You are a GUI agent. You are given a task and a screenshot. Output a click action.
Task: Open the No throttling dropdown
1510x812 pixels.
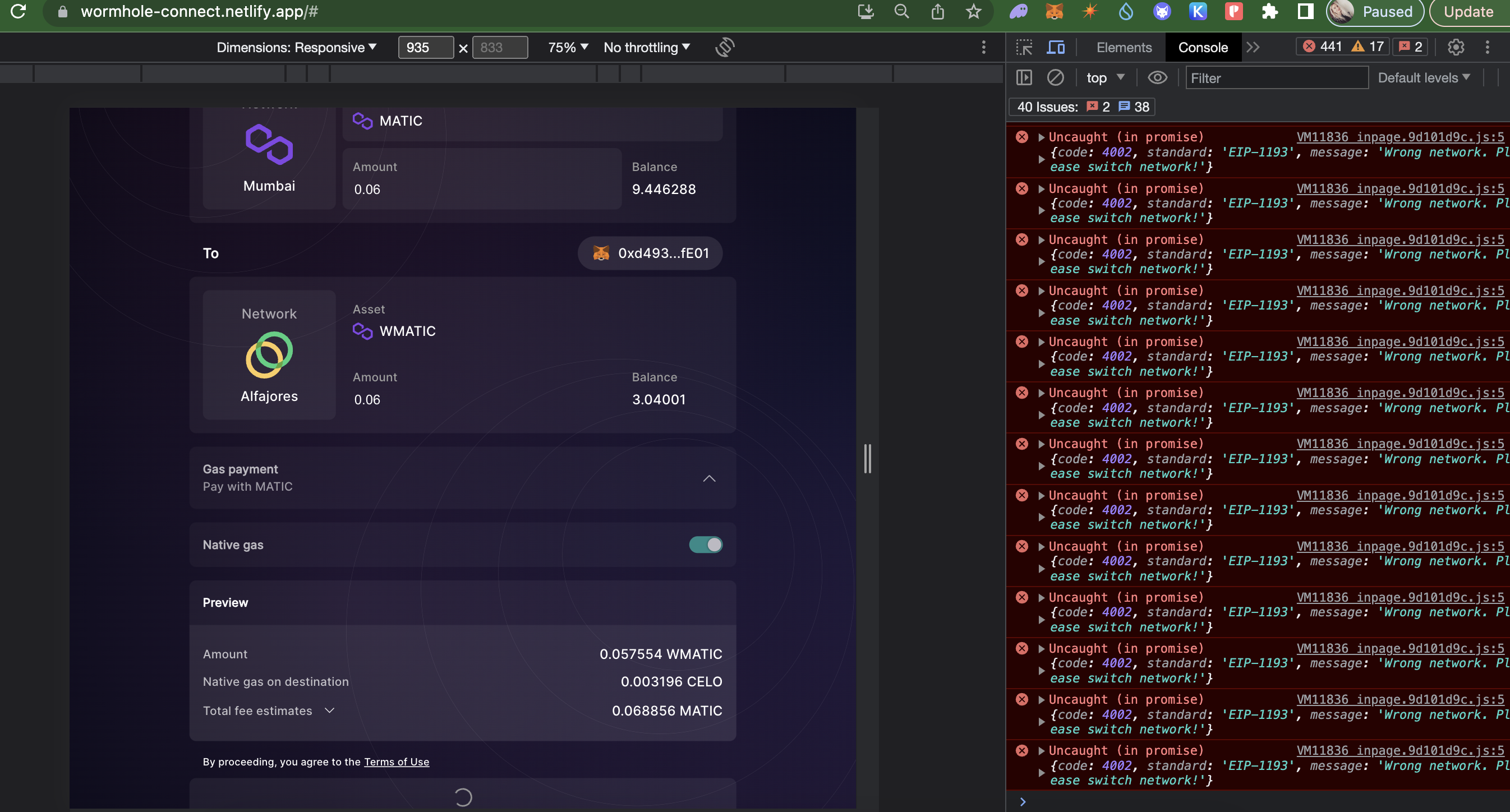[x=646, y=48]
